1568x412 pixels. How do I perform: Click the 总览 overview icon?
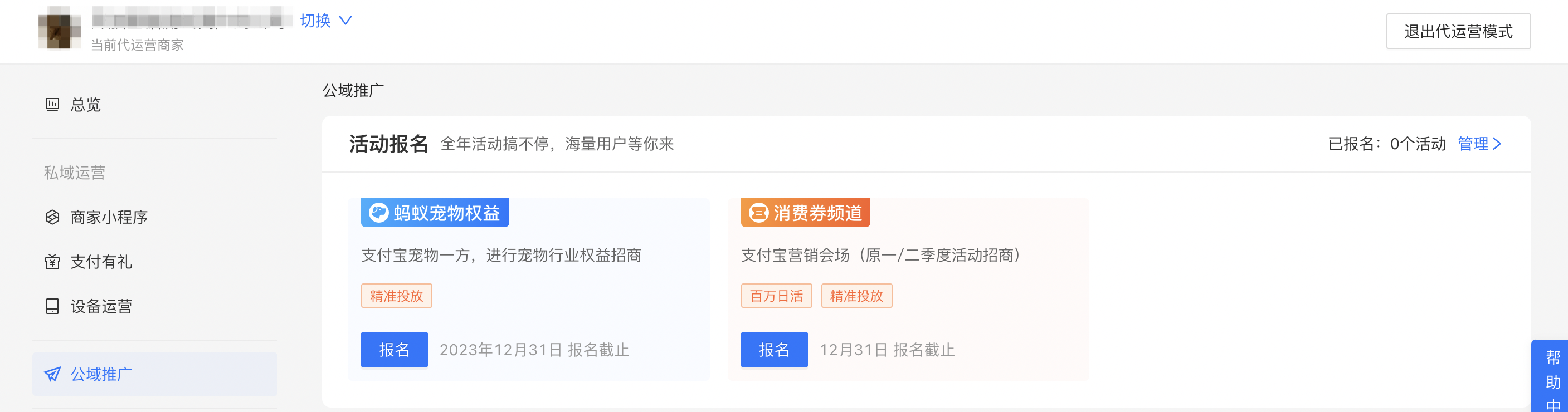[x=52, y=105]
